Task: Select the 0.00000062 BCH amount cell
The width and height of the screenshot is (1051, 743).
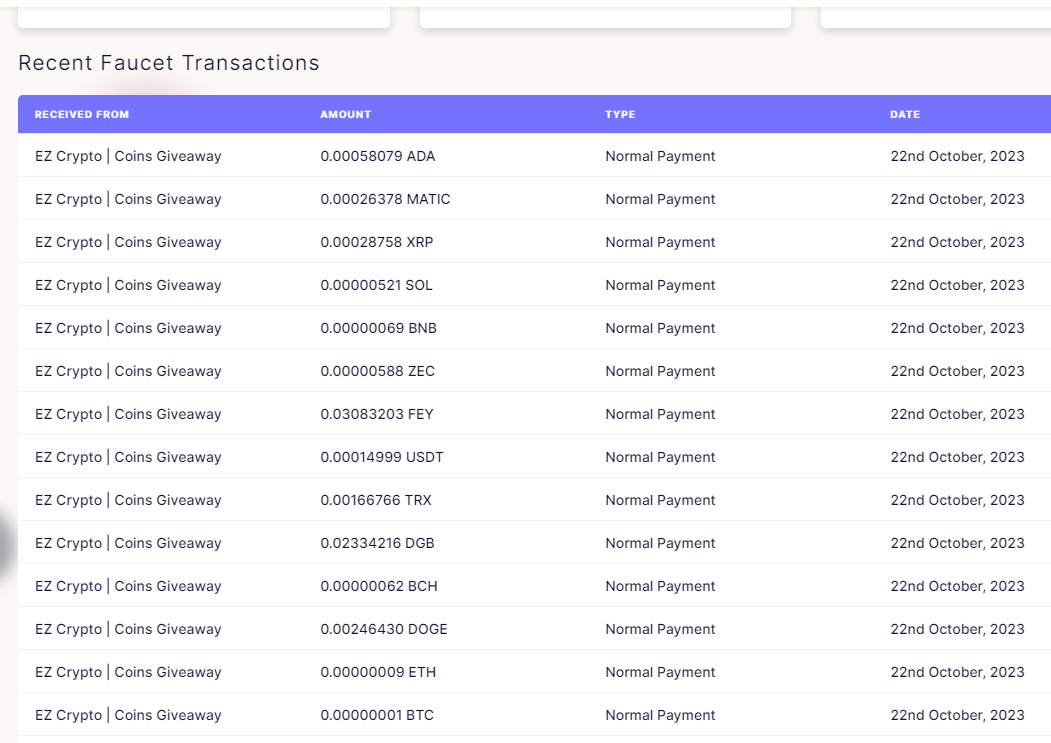Action: point(379,585)
